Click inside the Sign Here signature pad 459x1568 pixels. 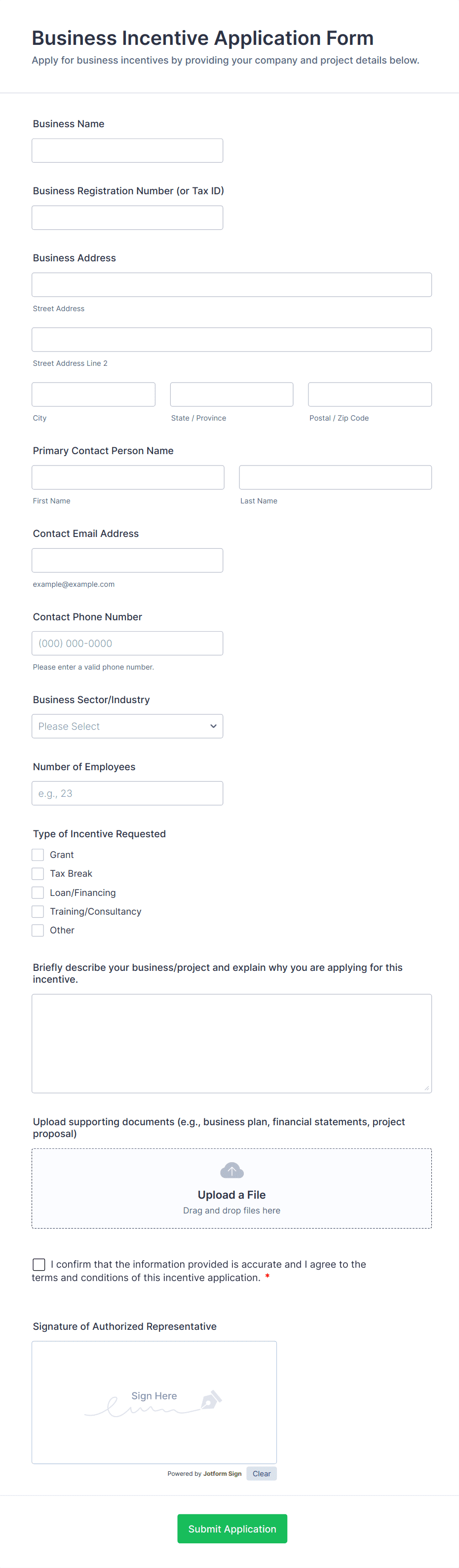click(x=154, y=1402)
